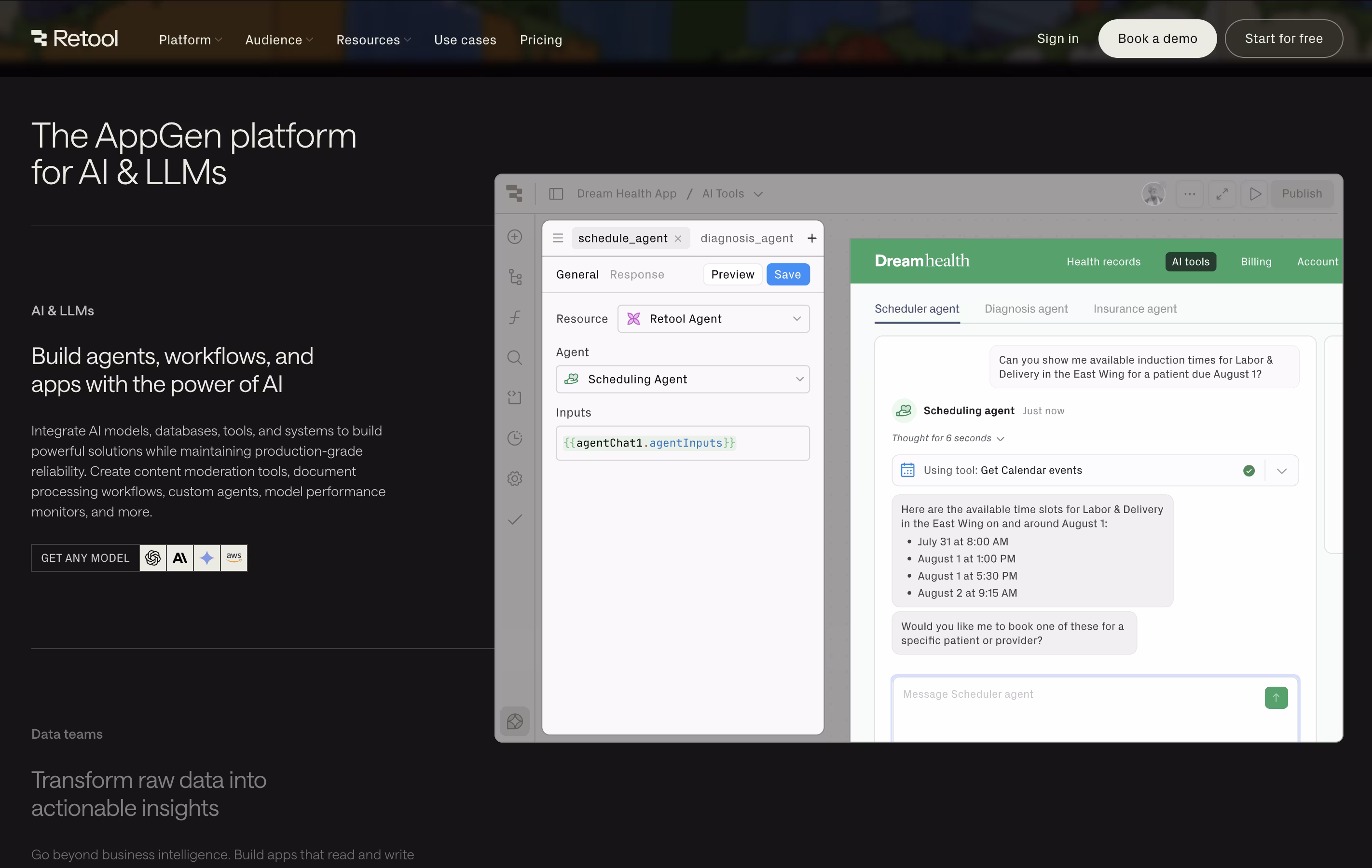Click the Book a demo button

click(x=1157, y=39)
